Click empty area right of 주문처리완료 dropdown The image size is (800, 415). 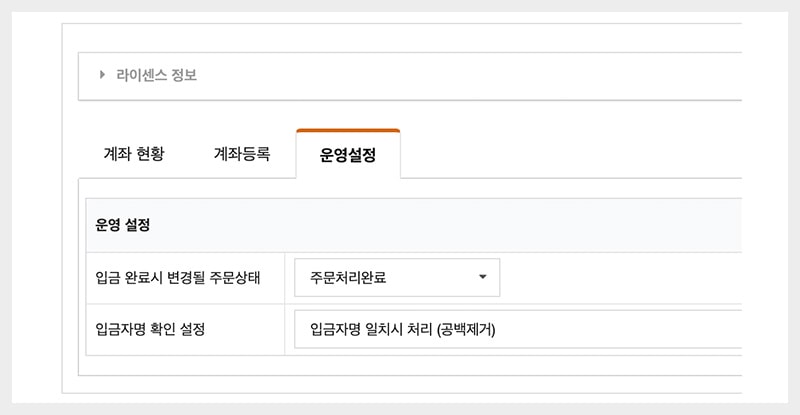point(620,278)
